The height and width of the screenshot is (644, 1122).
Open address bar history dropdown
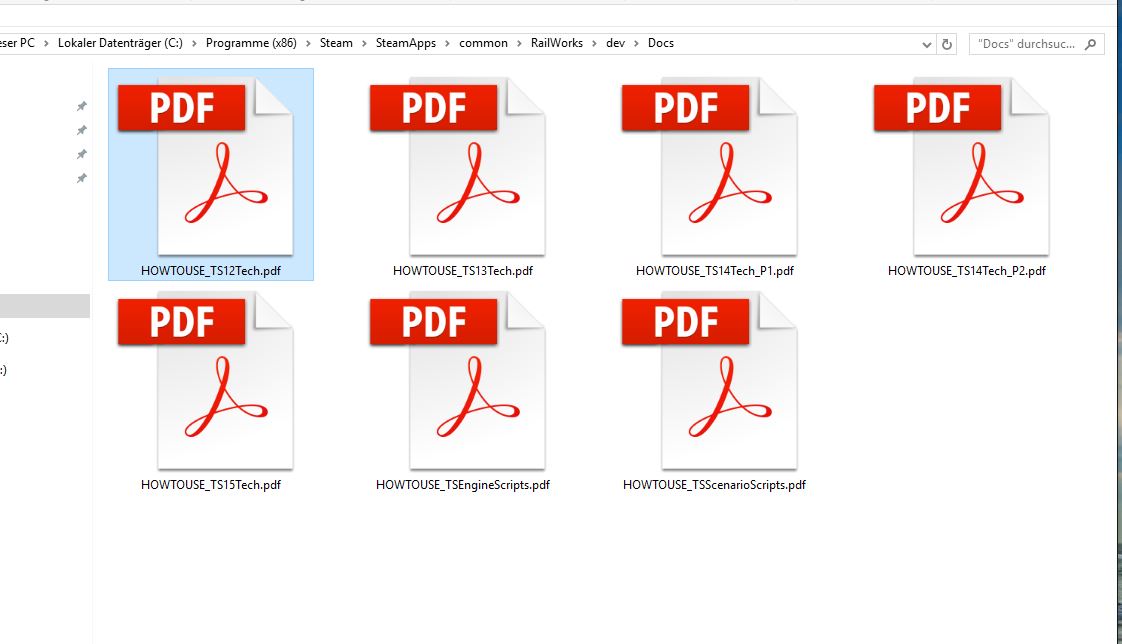tap(927, 44)
